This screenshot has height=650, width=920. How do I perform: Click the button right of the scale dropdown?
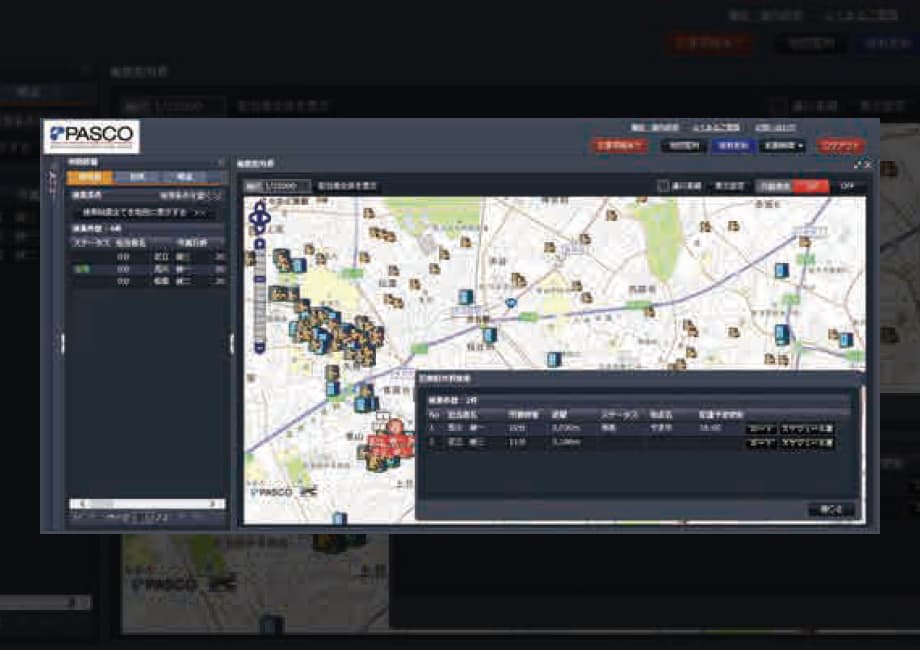tap(347, 186)
